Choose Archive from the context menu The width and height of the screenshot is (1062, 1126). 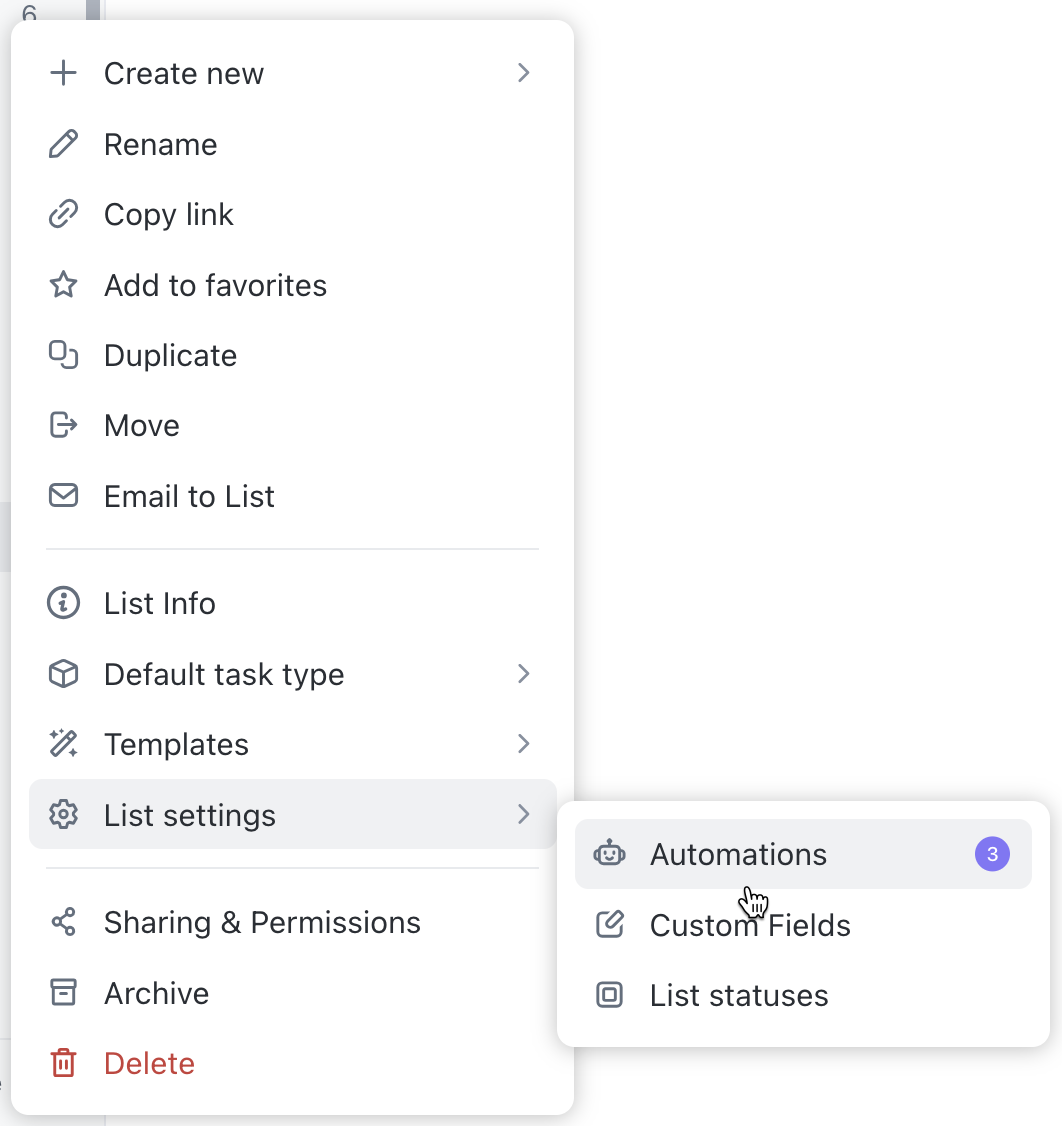tap(156, 993)
